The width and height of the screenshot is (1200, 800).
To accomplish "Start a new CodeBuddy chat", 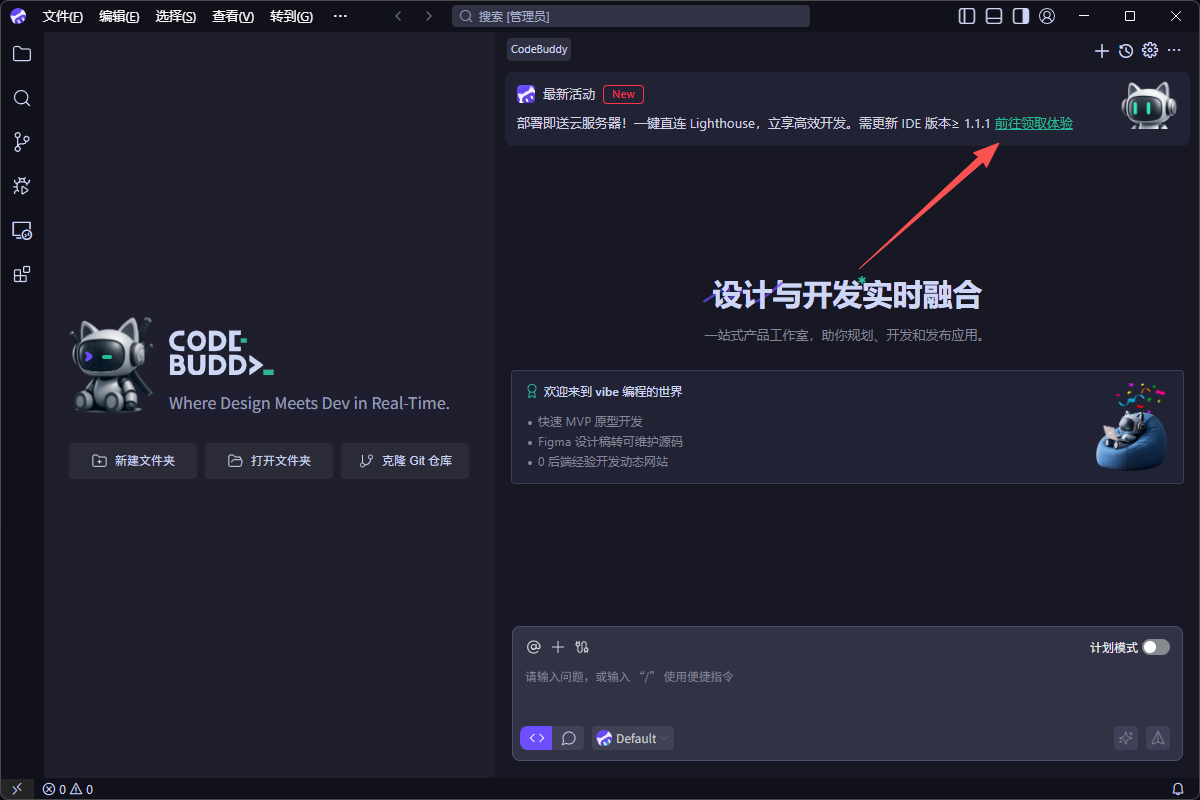I will [1102, 51].
